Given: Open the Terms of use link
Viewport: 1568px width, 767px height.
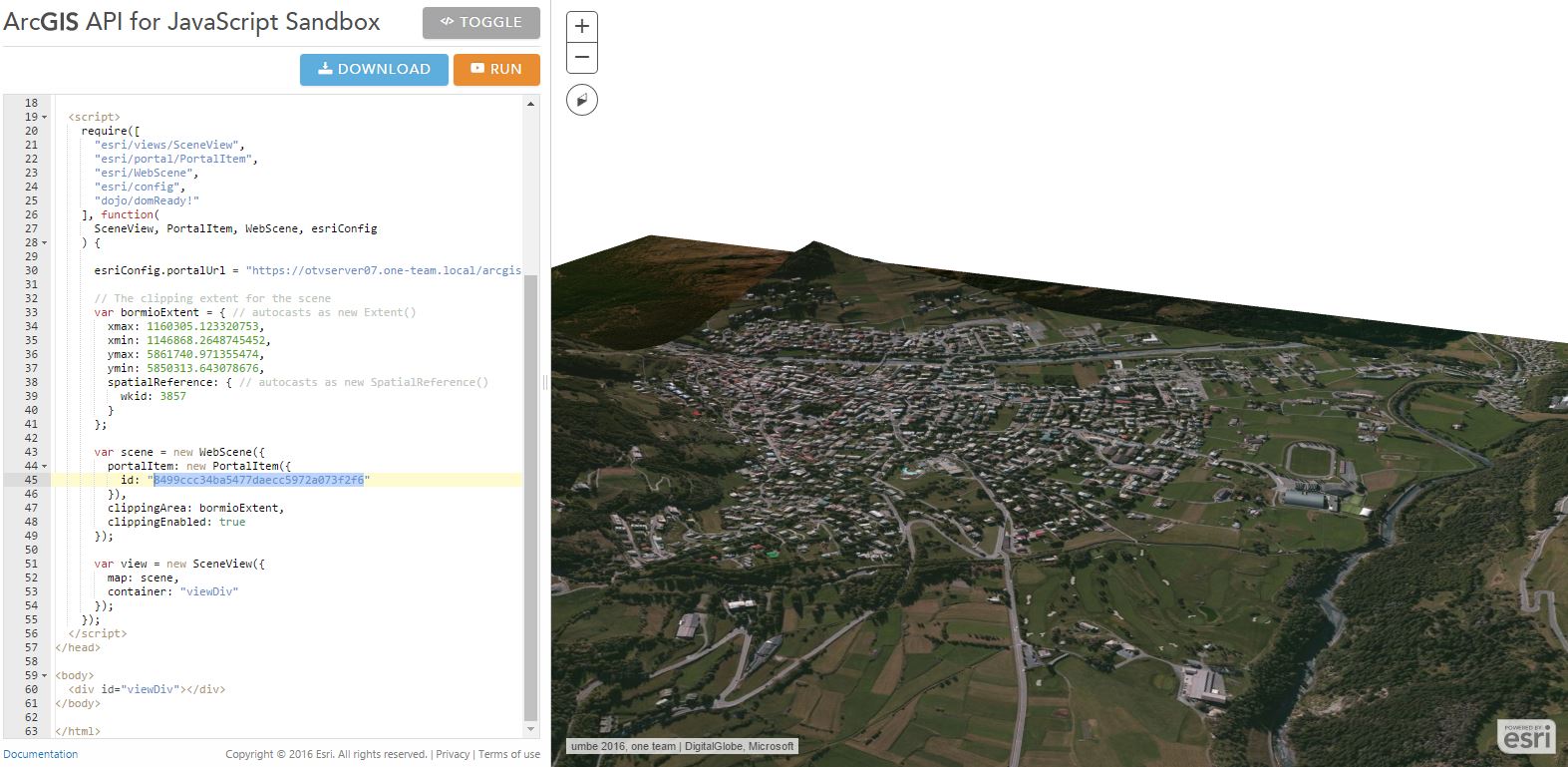Looking at the screenshot, I should [509, 754].
